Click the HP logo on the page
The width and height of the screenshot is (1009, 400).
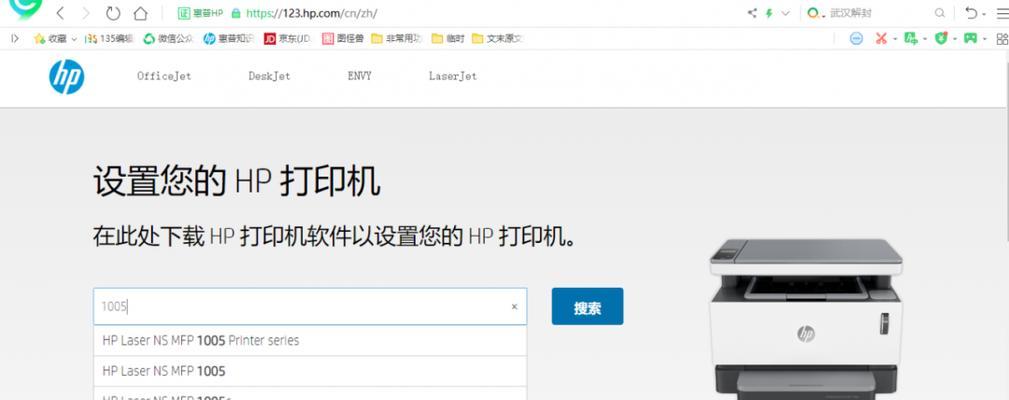point(66,77)
